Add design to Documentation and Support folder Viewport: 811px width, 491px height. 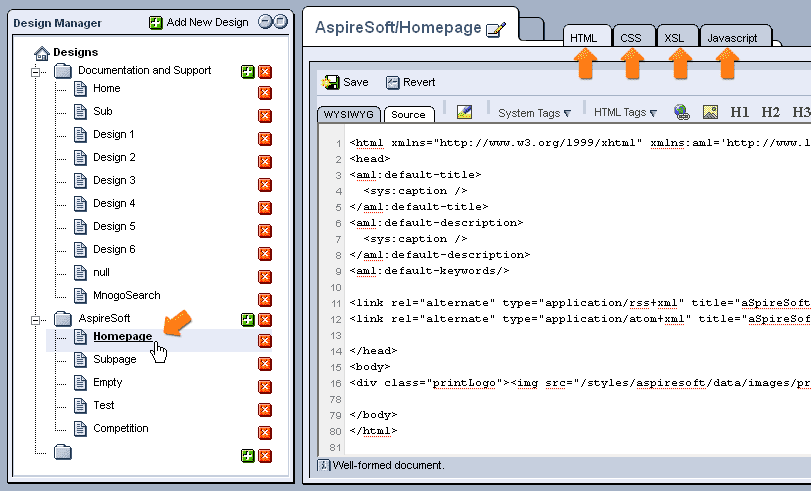247,72
